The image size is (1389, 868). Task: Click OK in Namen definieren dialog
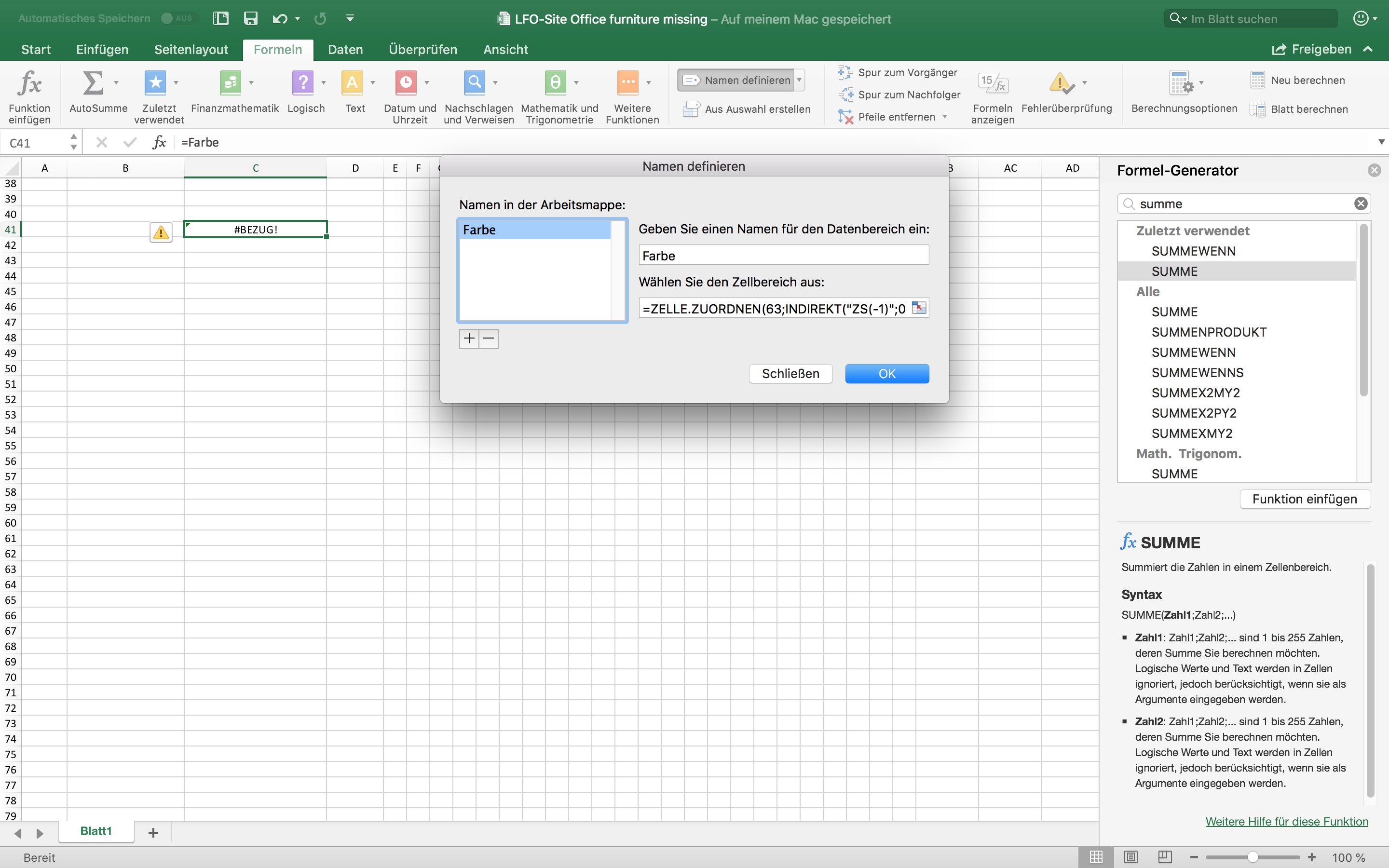pos(887,374)
